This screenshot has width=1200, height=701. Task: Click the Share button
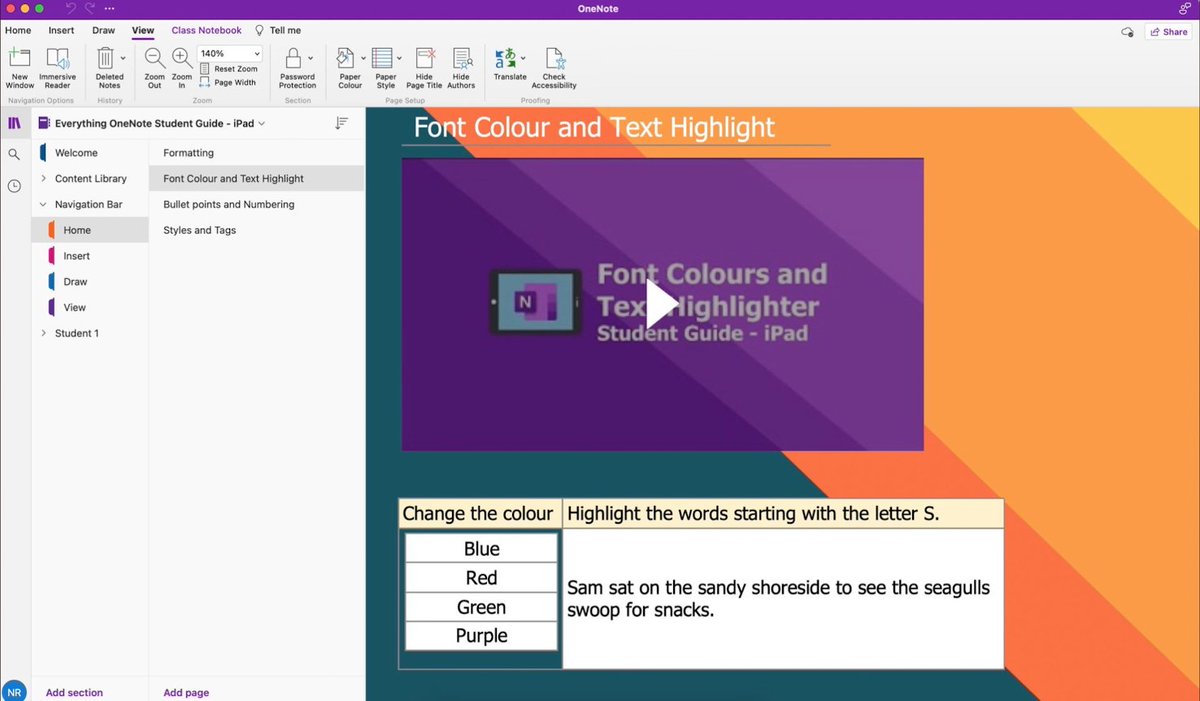tap(1169, 32)
